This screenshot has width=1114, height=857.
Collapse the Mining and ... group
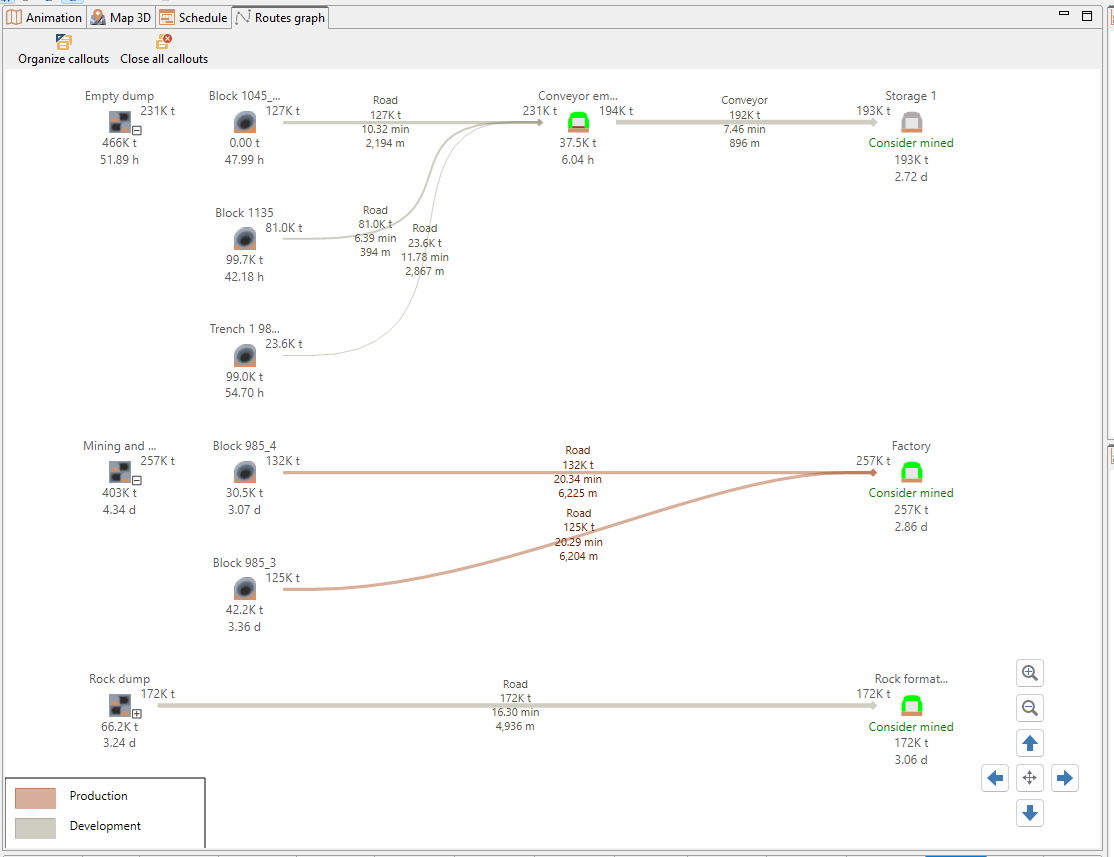[137, 480]
